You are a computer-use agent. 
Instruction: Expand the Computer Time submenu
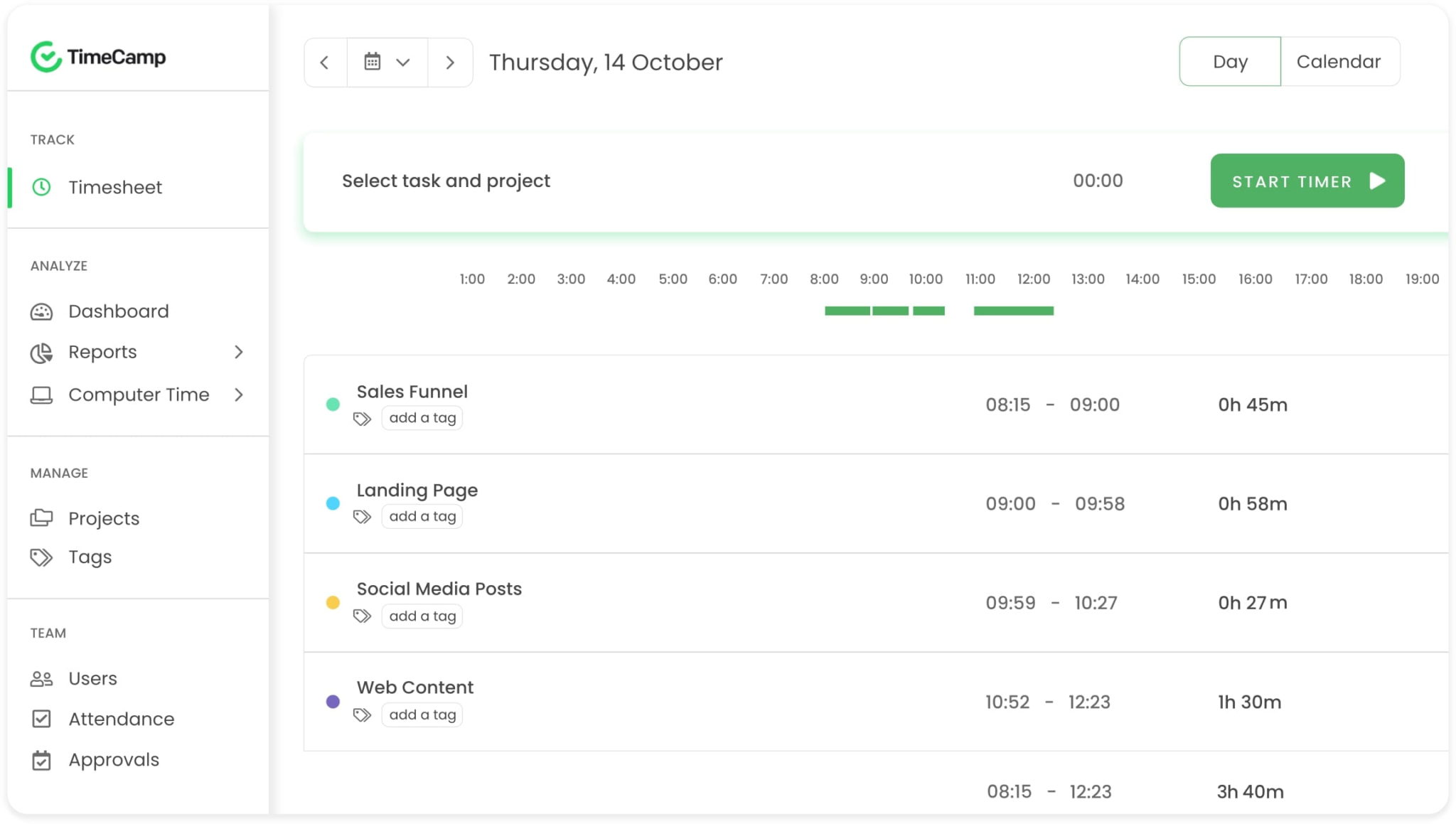[239, 395]
